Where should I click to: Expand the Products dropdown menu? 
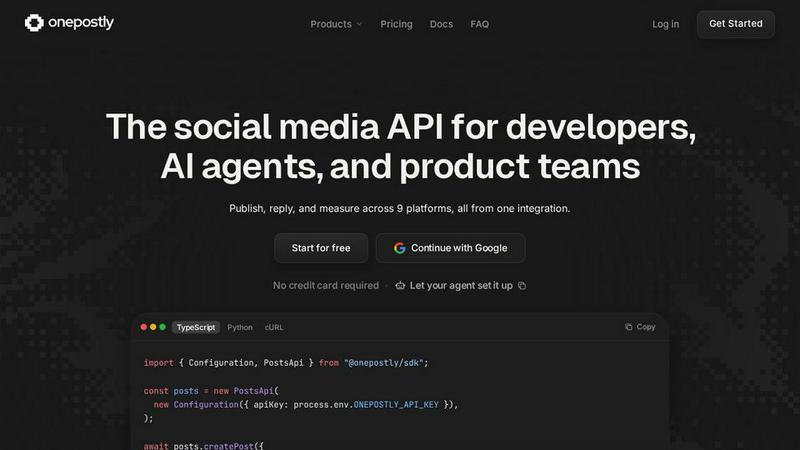[x=336, y=24]
